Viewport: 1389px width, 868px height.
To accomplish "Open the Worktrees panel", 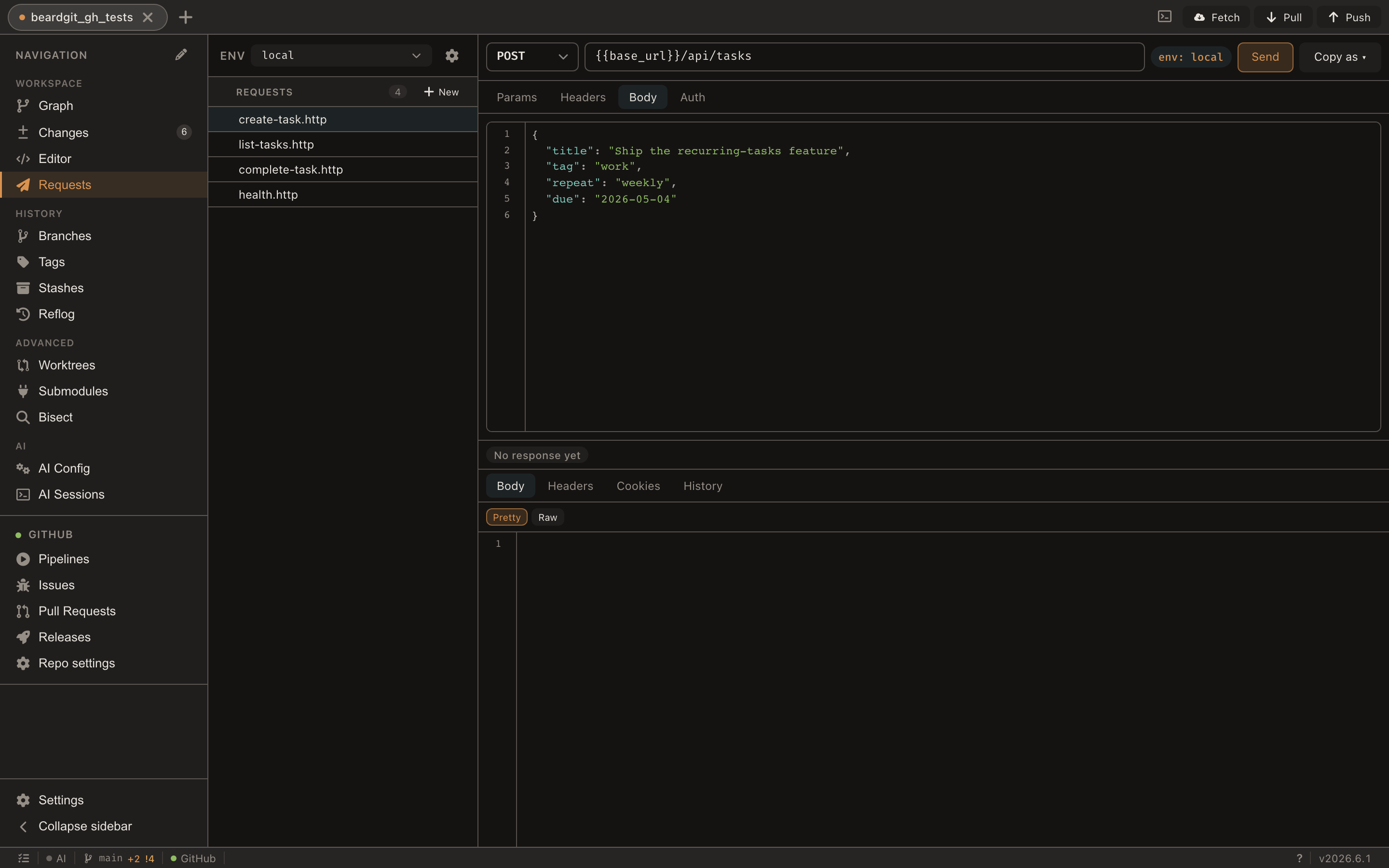I will tap(103, 365).
